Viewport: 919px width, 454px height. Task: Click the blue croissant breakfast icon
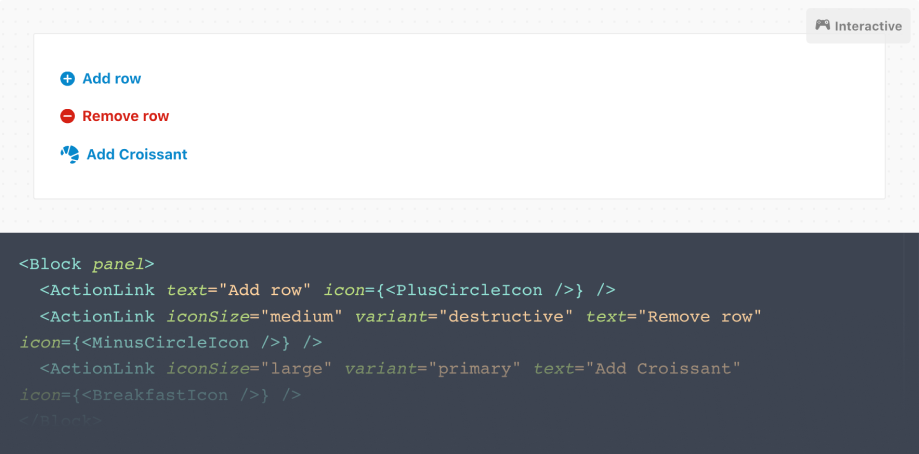click(x=70, y=154)
